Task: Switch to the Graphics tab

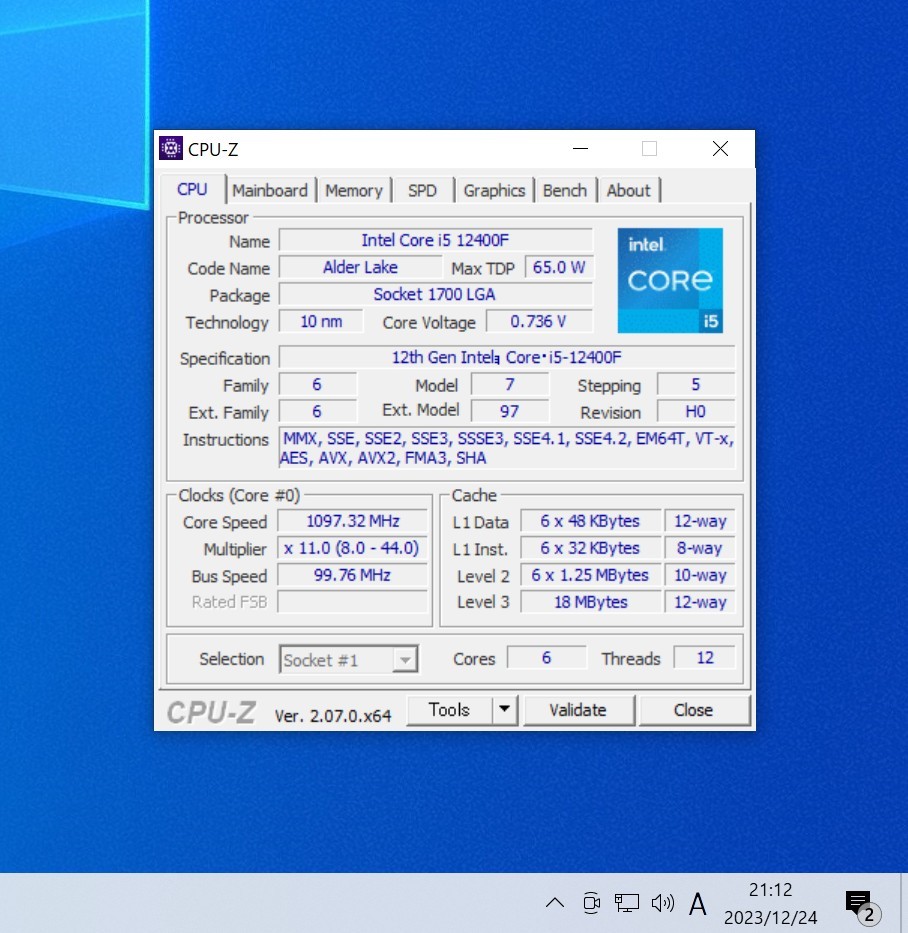Action: point(494,190)
